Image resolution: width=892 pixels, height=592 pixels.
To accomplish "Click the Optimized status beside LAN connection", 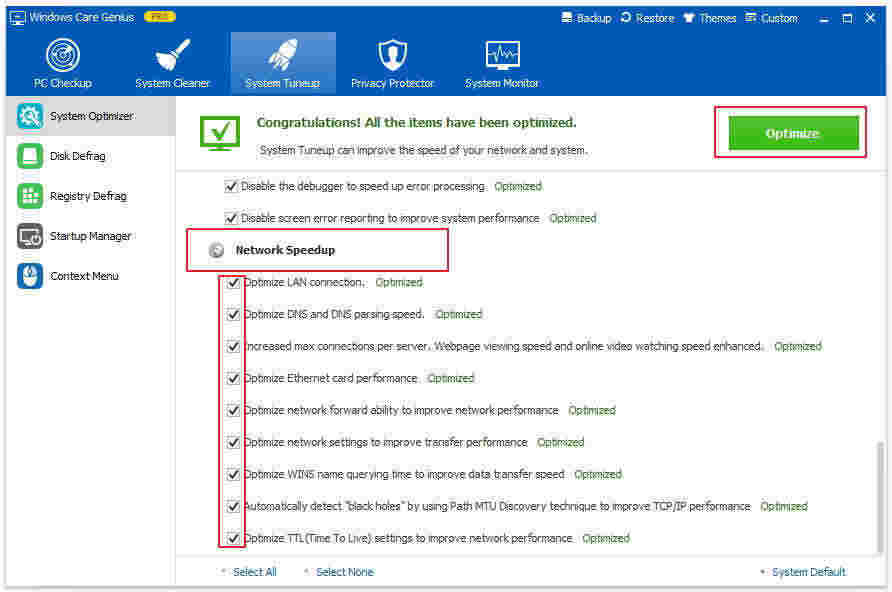I will tap(399, 283).
